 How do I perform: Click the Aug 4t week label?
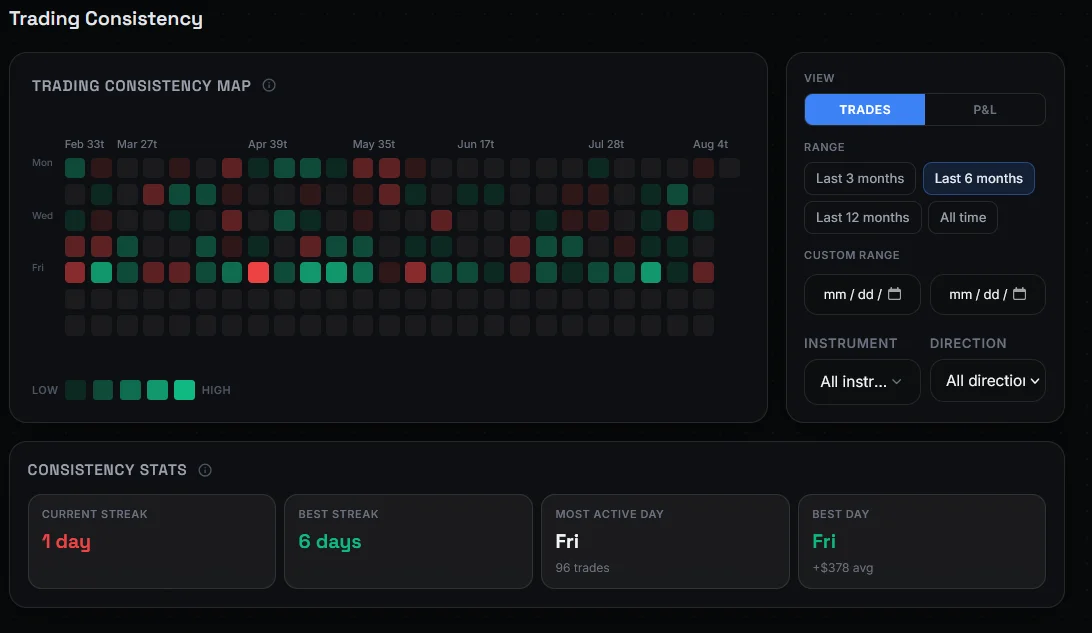click(710, 144)
